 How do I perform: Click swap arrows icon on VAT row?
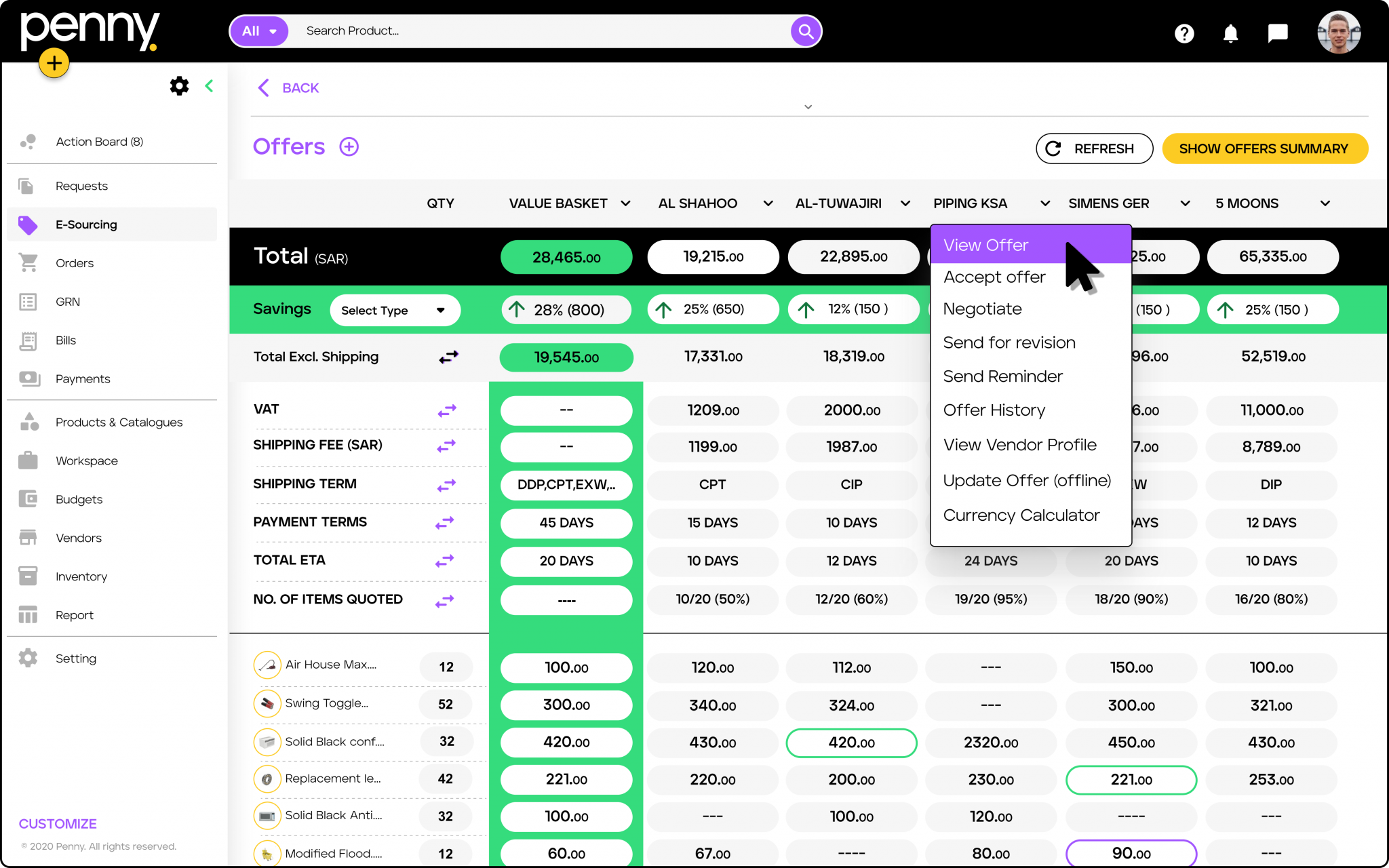pos(447,410)
